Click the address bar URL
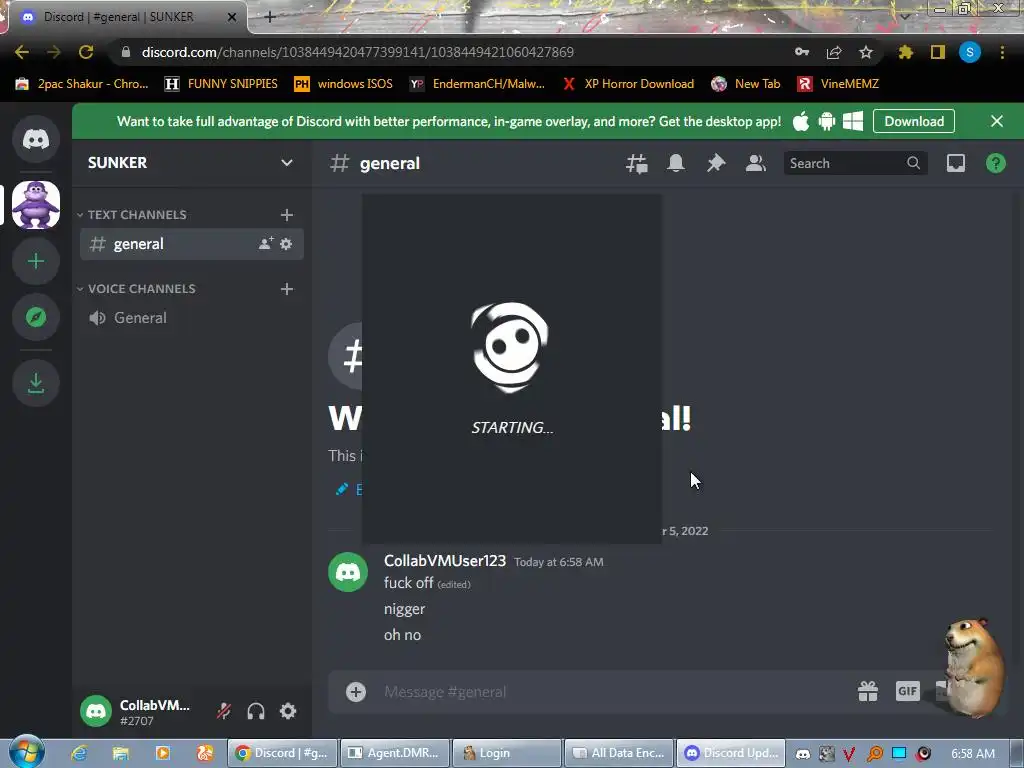Screen dimensions: 1024x768 [x=357, y=52]
